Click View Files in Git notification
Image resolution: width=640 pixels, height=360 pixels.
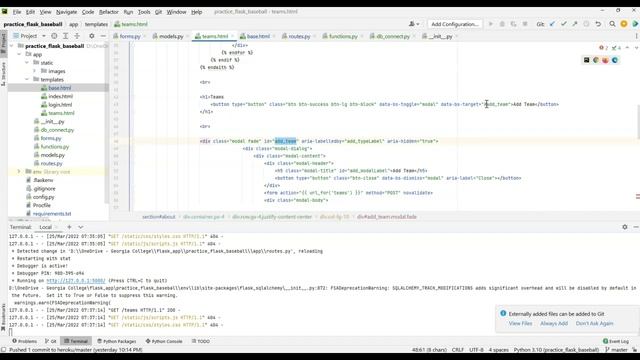click(520, 323)
